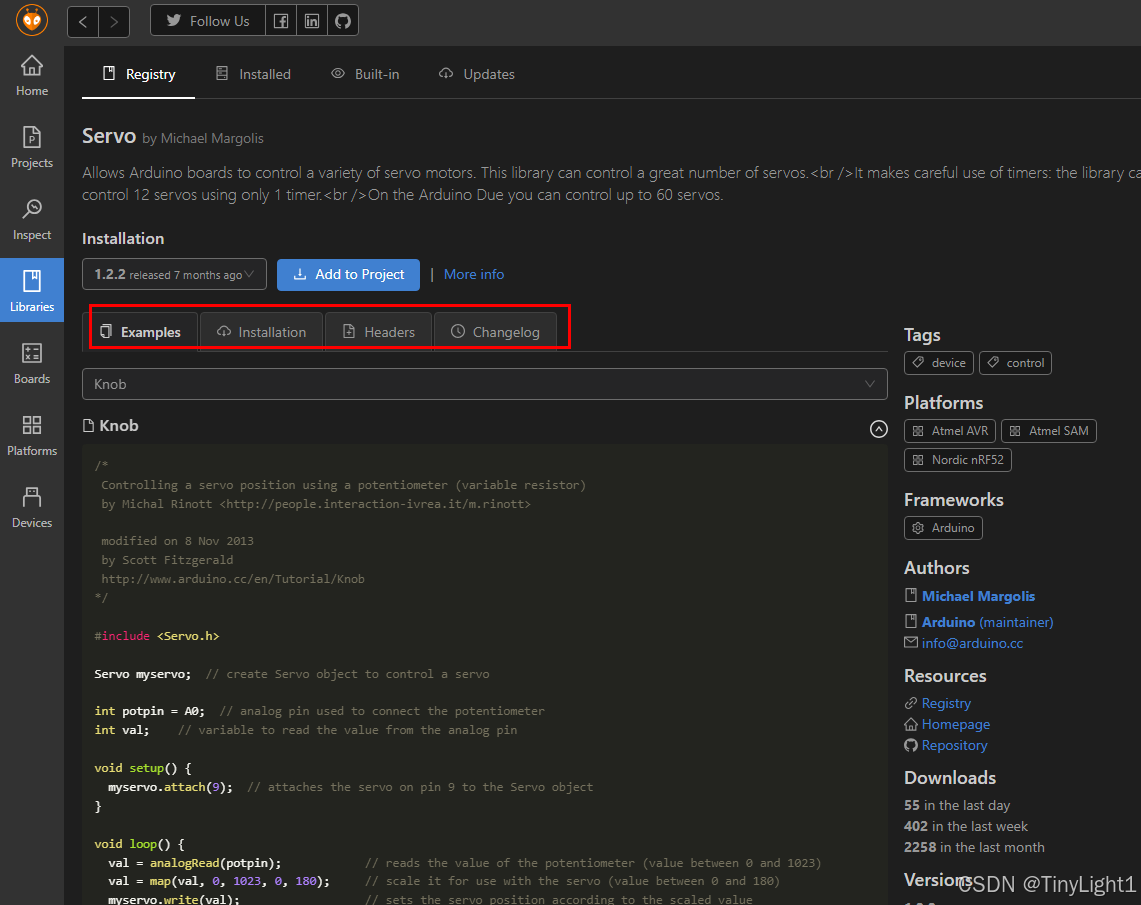The height and width of the screenshot is (905, 1141).
Task: Open the LinkedIn icon link
Action: coord(311,20)
